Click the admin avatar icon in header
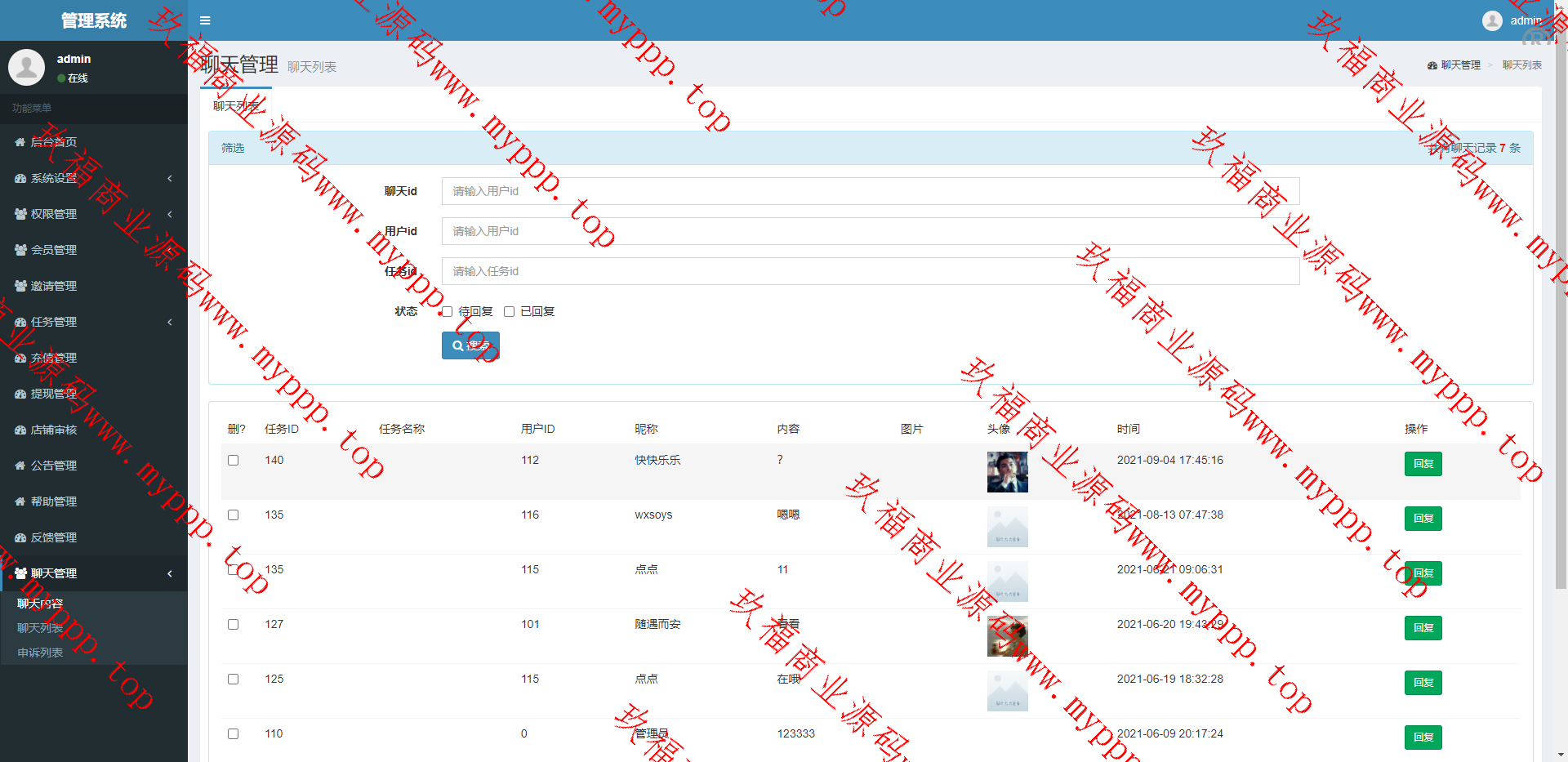Screen dimensions: 1568x762 (1492, 20)
